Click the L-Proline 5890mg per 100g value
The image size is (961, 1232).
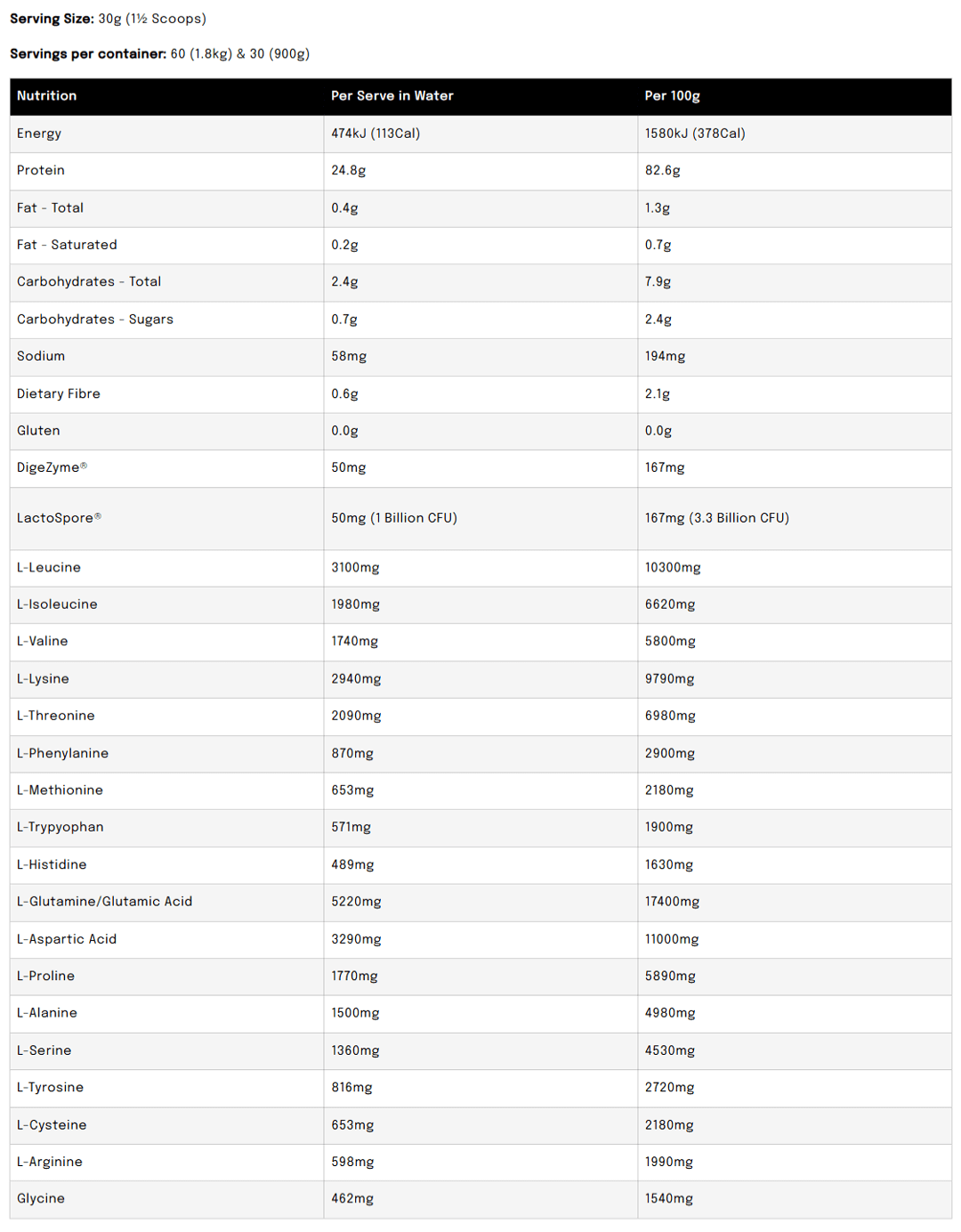(670, 977)
